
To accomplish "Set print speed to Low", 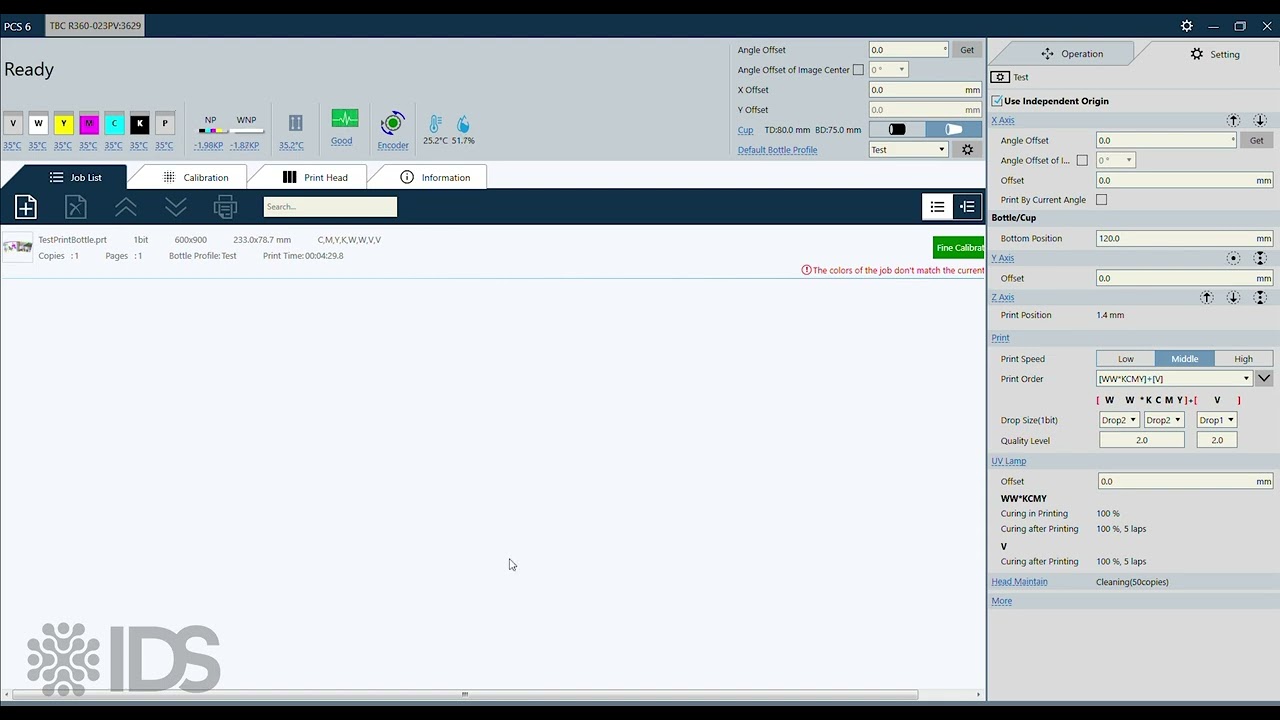I will [1126, 359].
